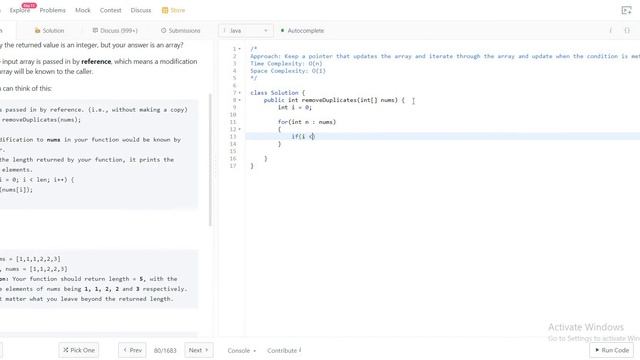
Task: Click "Space Complexity: O(1)" comment line
Action: (x=288, y=71)
